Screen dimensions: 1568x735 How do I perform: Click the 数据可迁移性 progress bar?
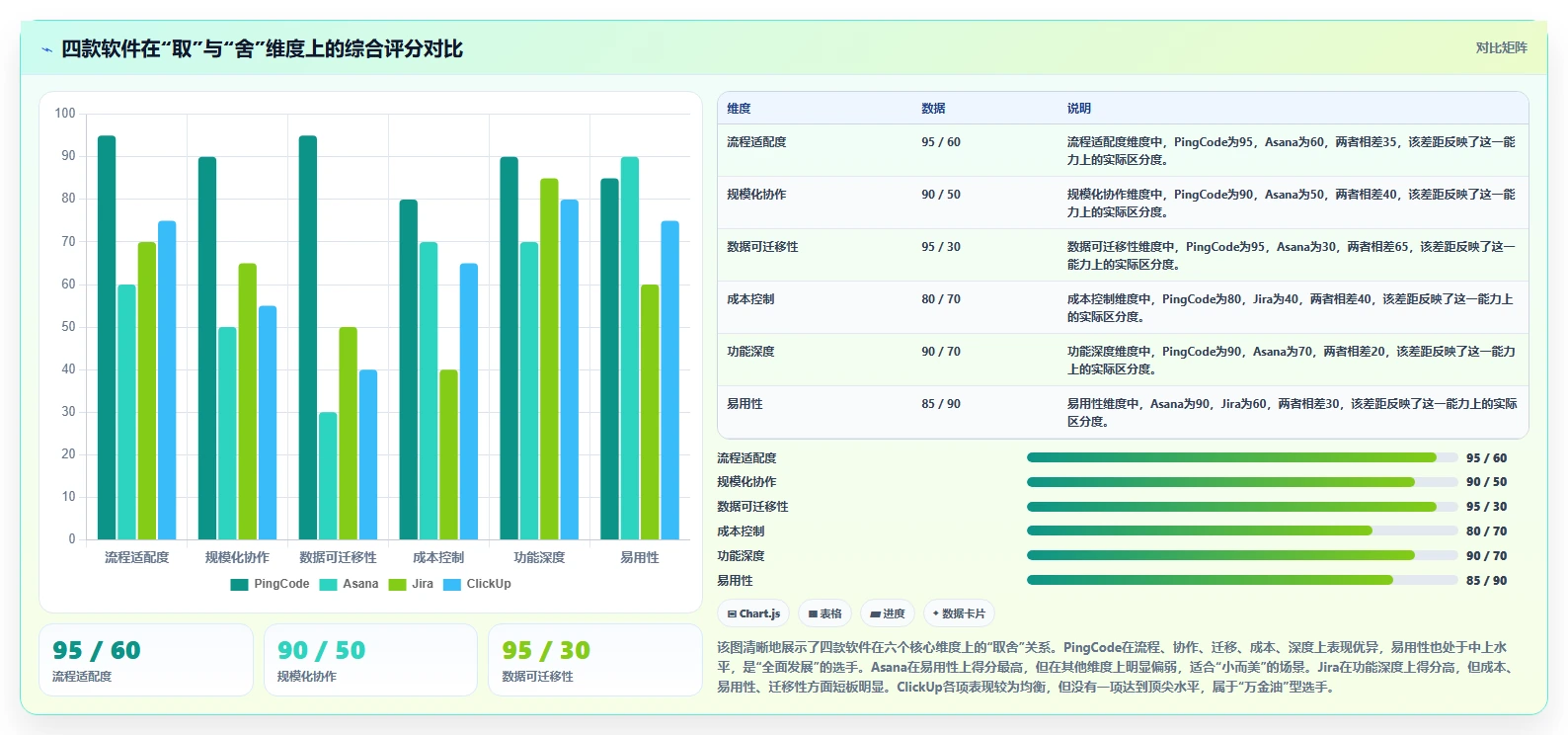(1242, 507)
